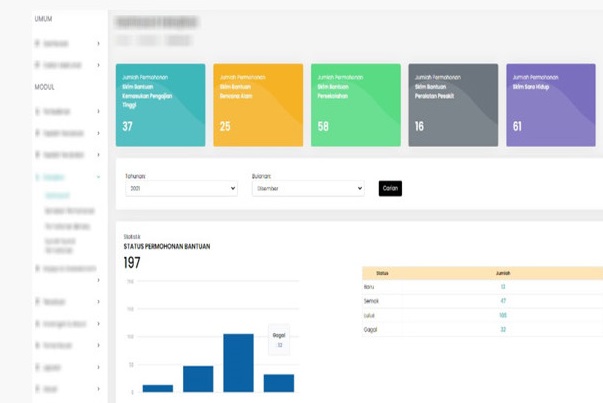This screenshot has height=403, width=603.
Task: Click the tallest bar in the status chart
Action: pos(238,363)
